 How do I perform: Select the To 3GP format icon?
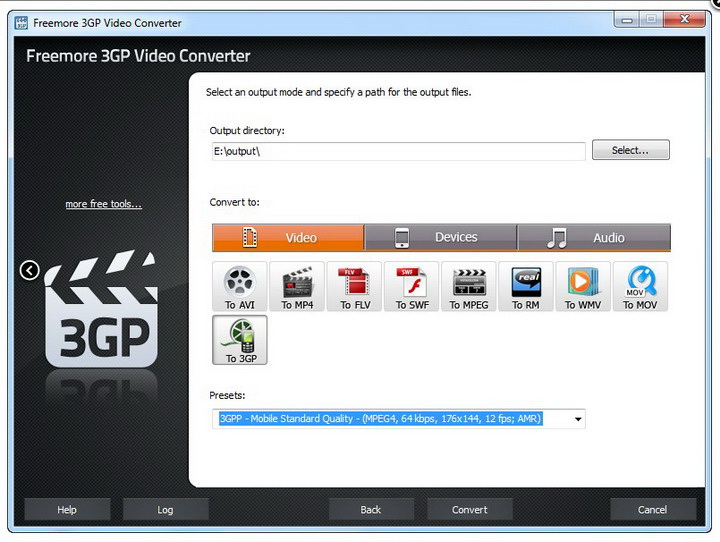(x=240, y=340)
